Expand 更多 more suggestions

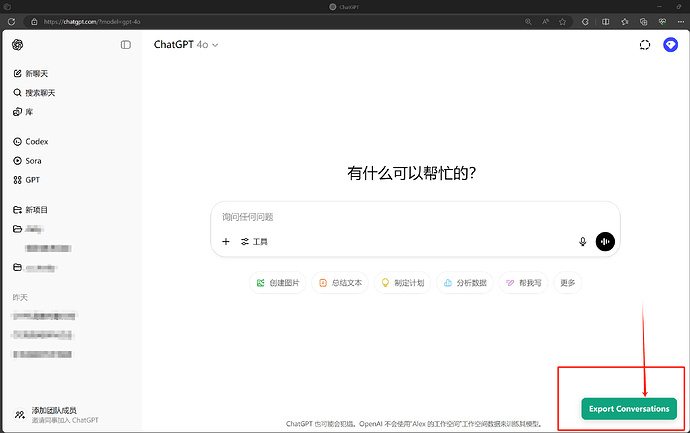coord(568,283)
